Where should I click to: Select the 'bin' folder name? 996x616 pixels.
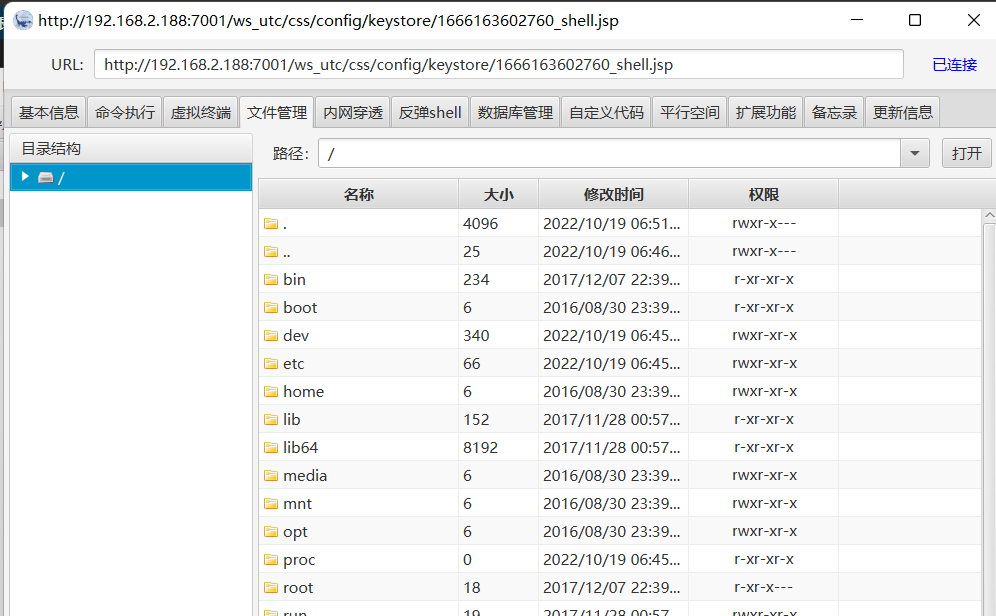(294, 279)
